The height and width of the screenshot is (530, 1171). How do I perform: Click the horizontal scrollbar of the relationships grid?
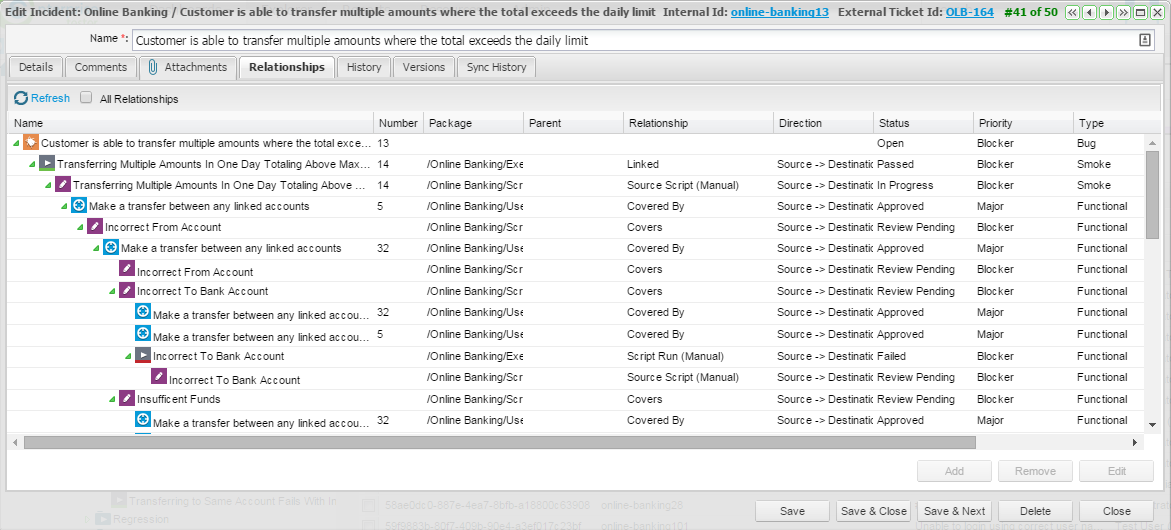500,442
